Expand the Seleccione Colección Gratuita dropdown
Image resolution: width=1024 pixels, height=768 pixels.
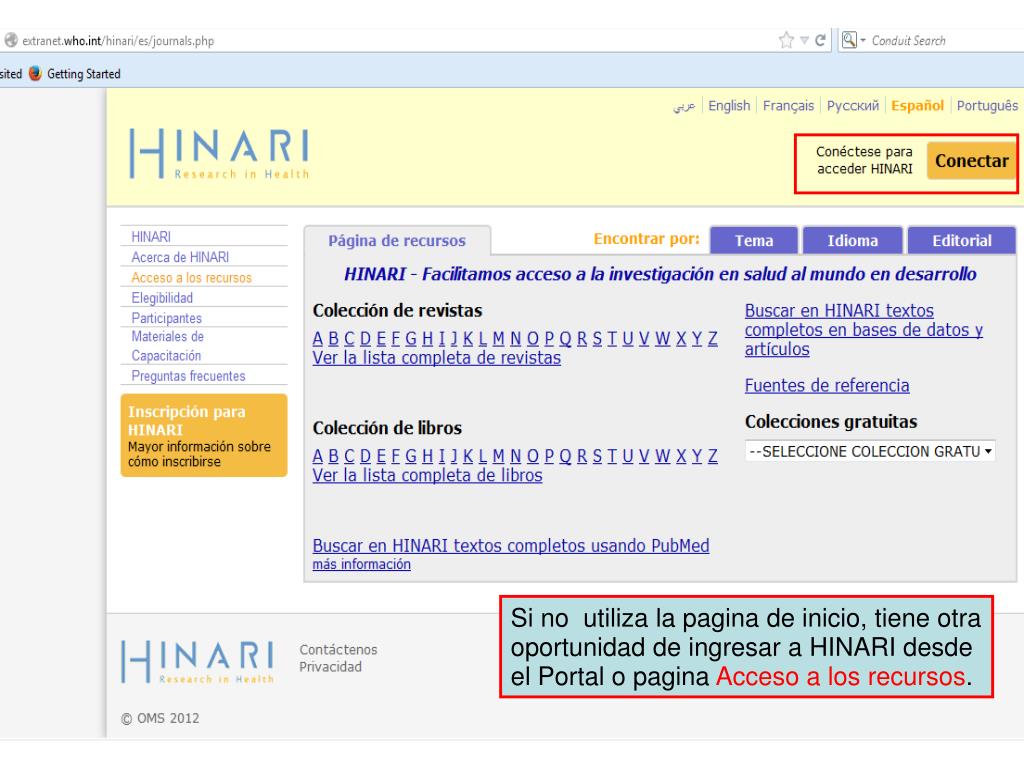(870, 451)
